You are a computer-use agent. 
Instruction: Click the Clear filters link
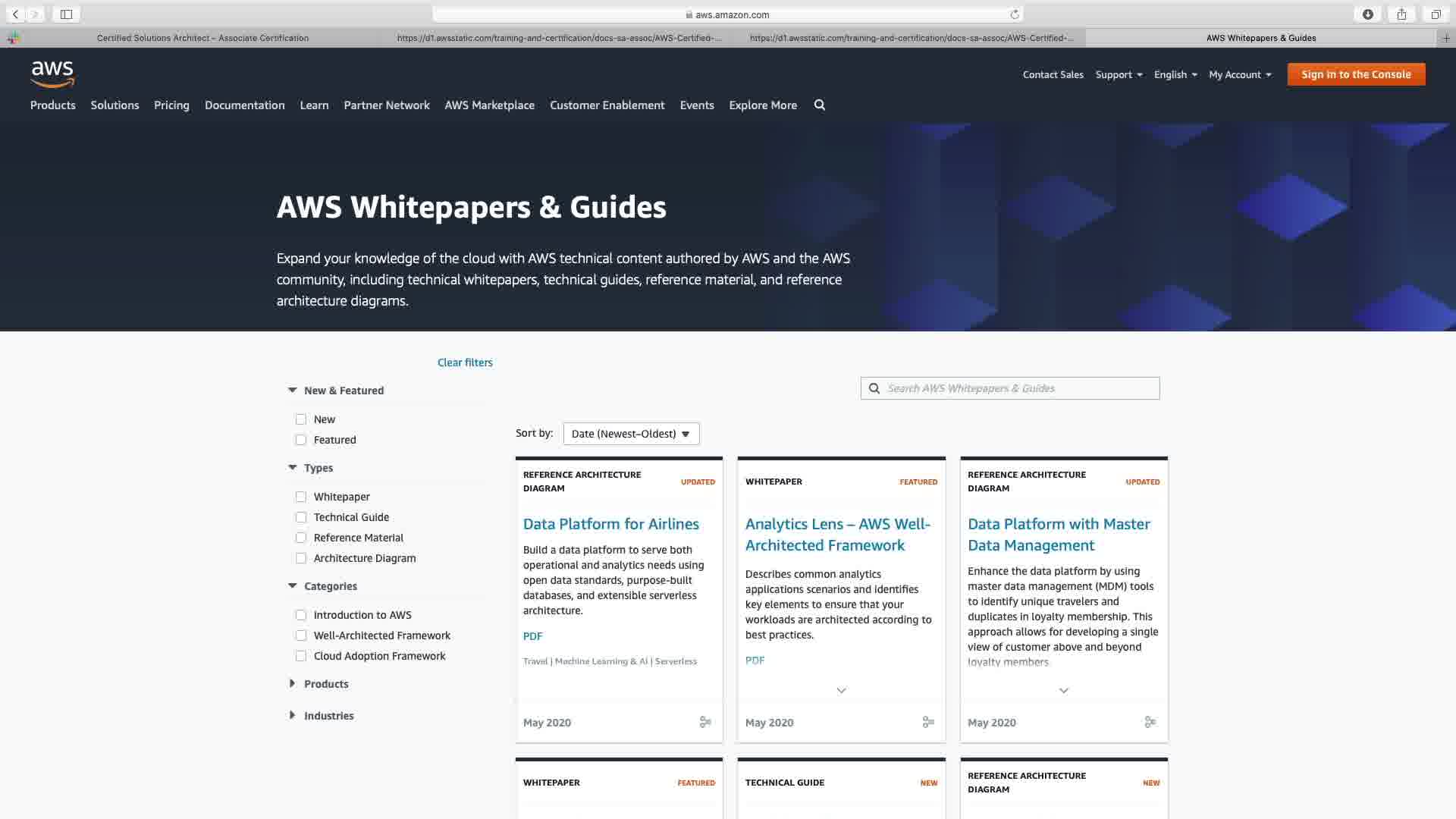[x=465, y=362]
